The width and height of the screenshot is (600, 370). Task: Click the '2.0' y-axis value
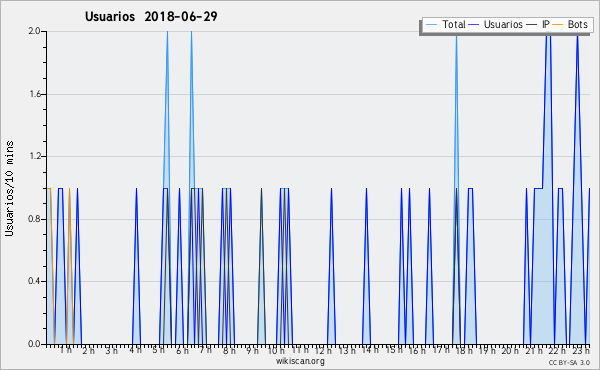[x=34, y=31]
